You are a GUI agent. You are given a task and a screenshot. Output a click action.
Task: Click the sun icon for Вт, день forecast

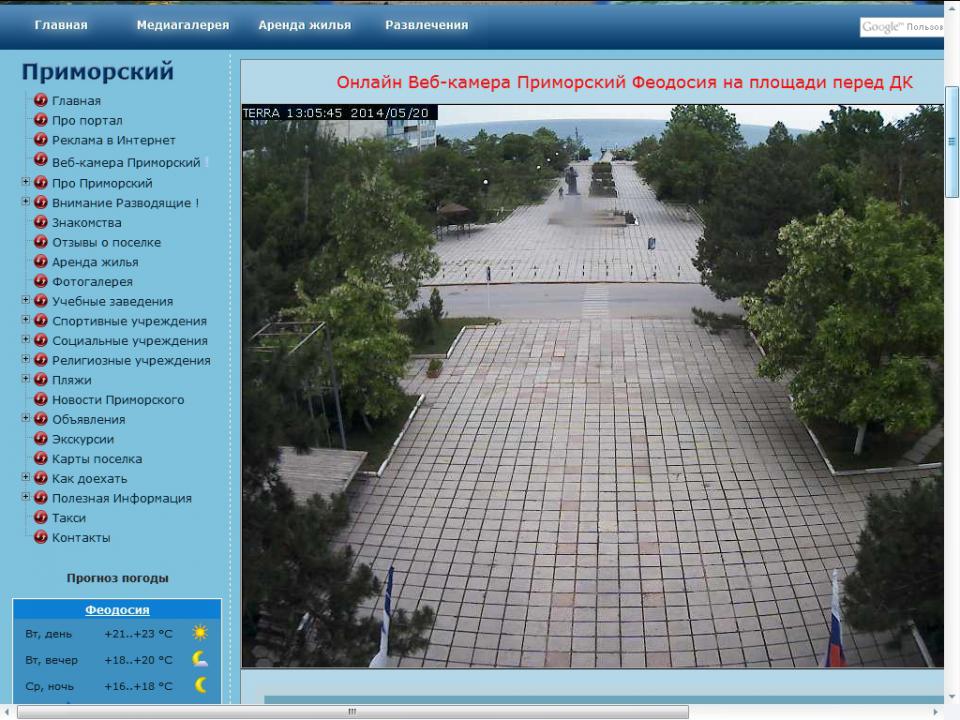200,633
